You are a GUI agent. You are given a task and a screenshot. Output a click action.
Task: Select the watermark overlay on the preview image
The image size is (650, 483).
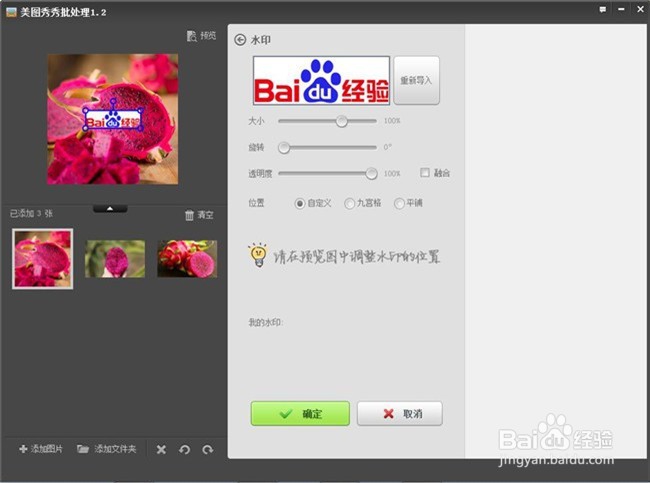pos(113,119)
